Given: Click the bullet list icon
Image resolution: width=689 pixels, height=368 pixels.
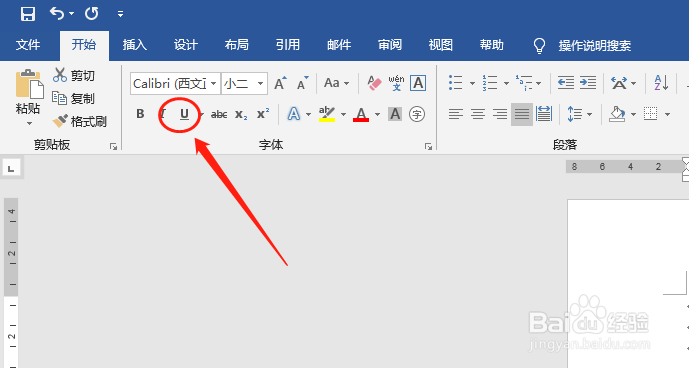Looking at the screenshot, I should (x=456, y=83).
